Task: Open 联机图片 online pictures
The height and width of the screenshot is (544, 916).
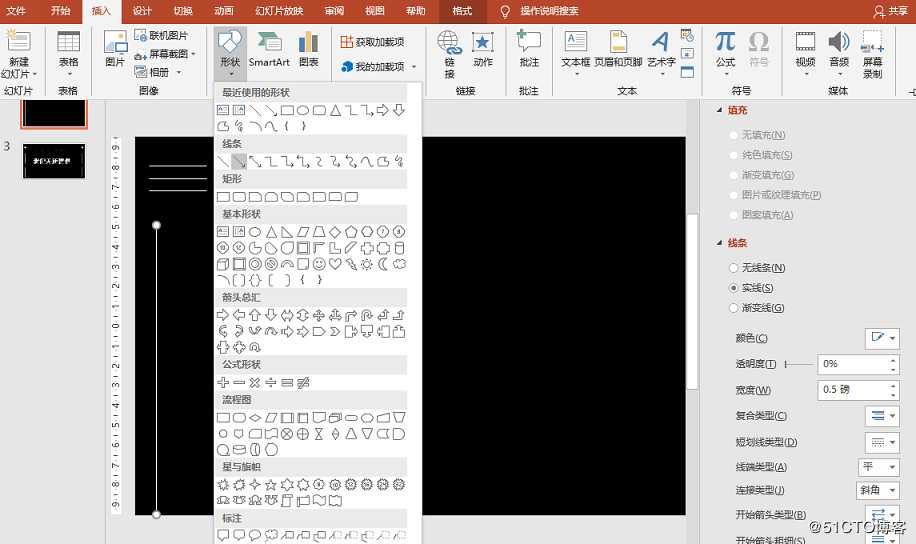Action: point(161,36)
